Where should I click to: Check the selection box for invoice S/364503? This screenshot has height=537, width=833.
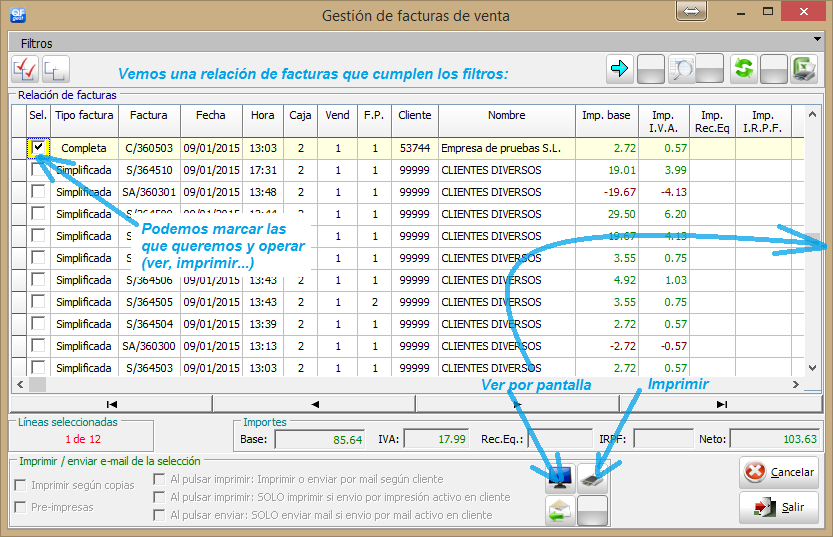38,367
